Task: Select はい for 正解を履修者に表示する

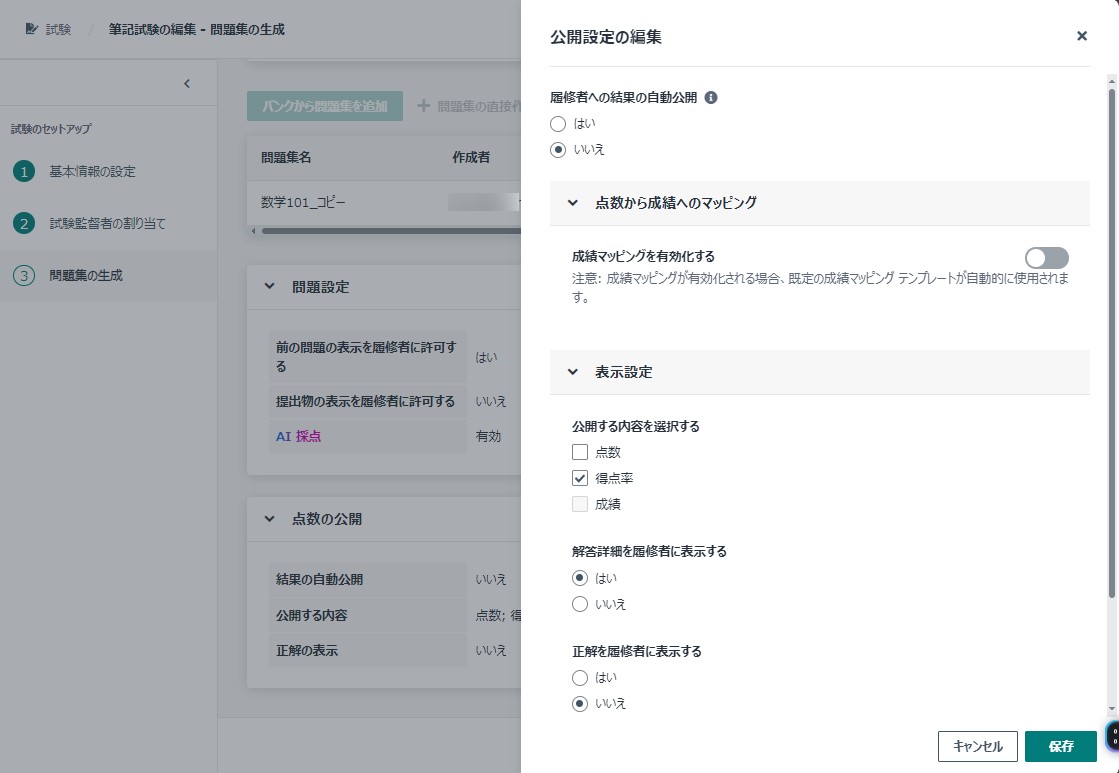Action: (579, 677)
